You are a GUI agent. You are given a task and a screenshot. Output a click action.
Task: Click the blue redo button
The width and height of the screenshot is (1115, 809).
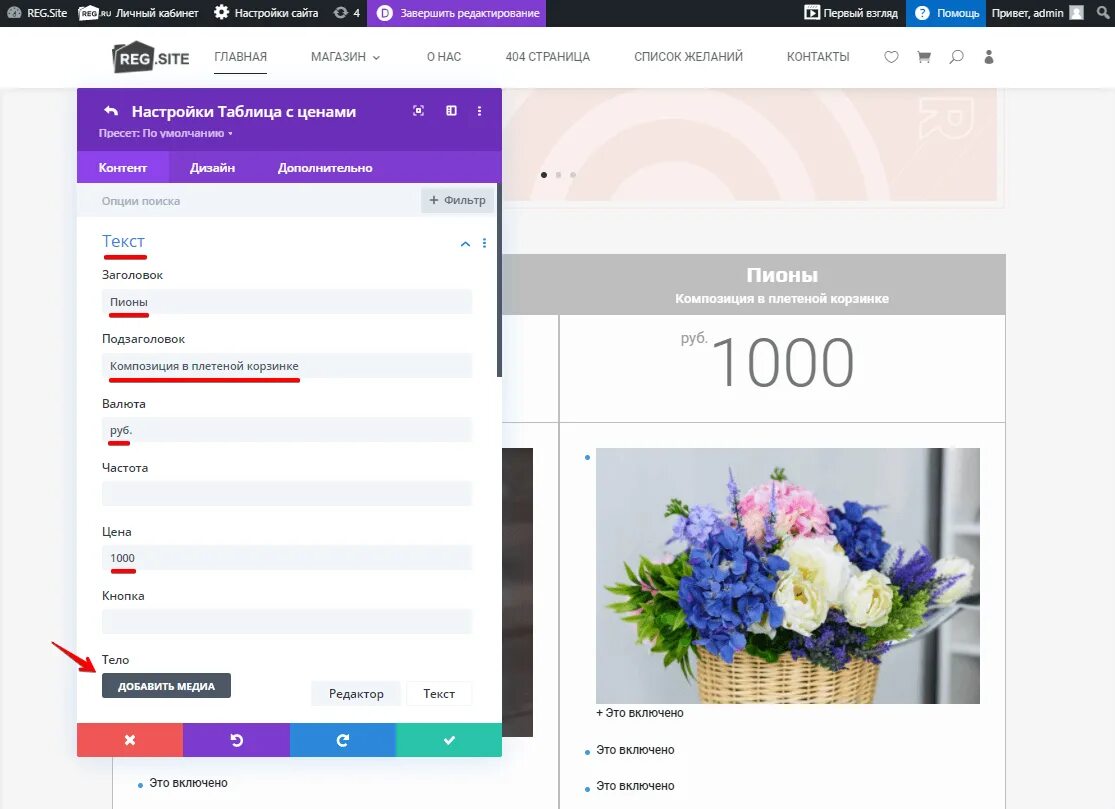pyautogui.click(x=343, y=740)
